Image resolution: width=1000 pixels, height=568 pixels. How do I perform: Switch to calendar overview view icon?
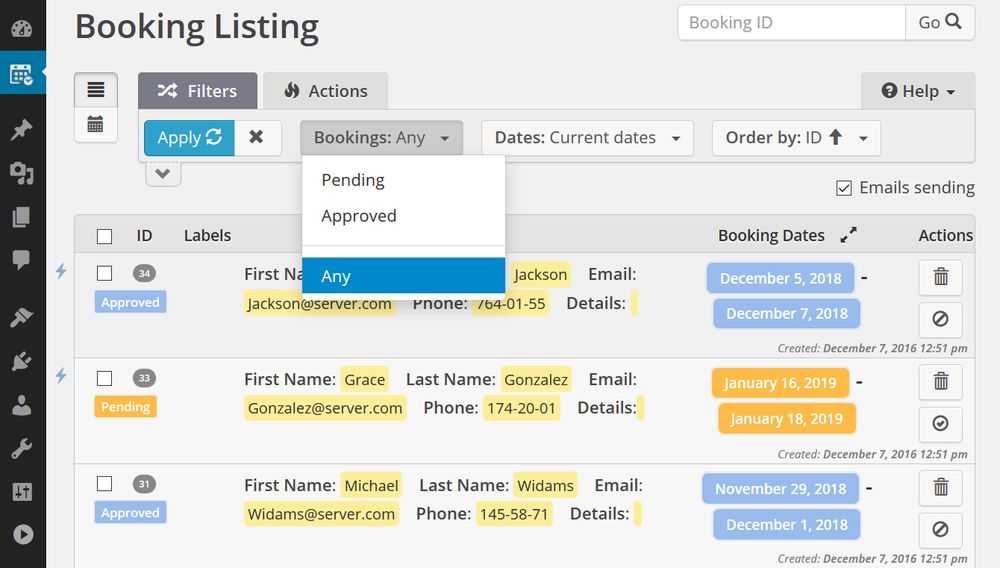[95, 124]
